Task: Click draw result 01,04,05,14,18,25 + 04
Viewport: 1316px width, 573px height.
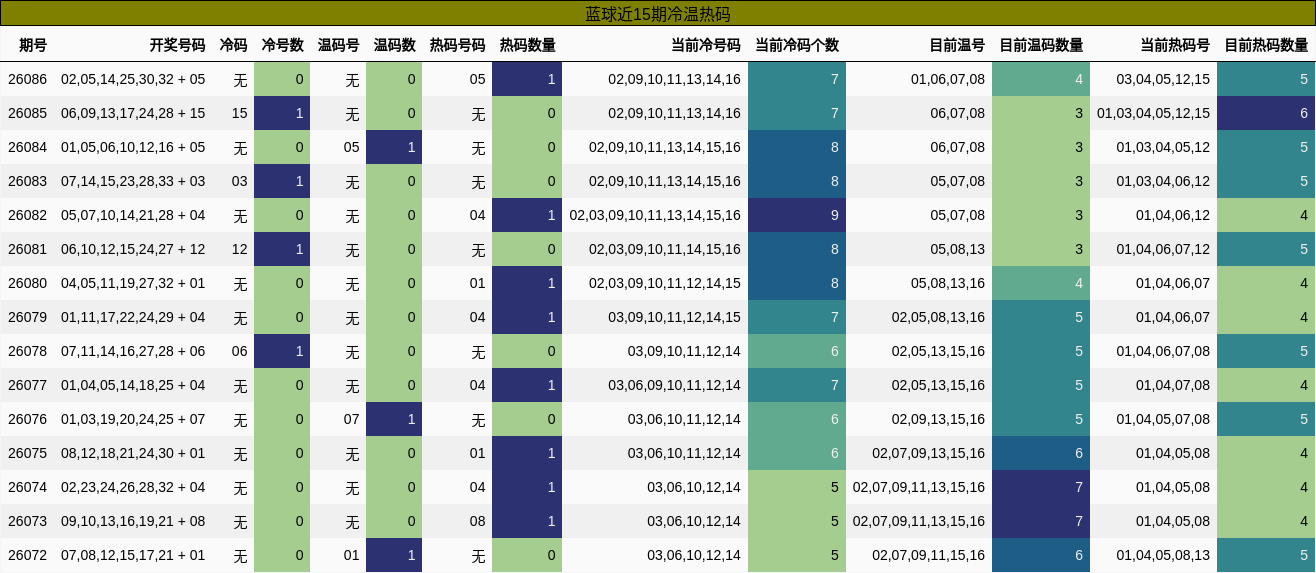Action: pos(133,385)
